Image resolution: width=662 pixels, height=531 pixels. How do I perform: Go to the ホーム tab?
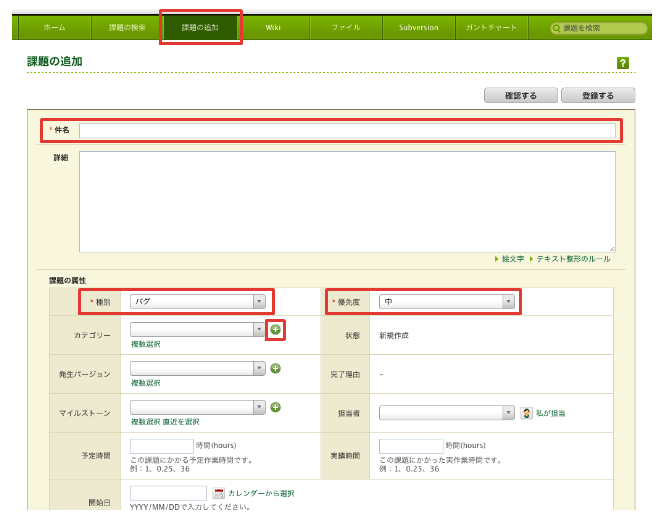click(x=54, y=27)
